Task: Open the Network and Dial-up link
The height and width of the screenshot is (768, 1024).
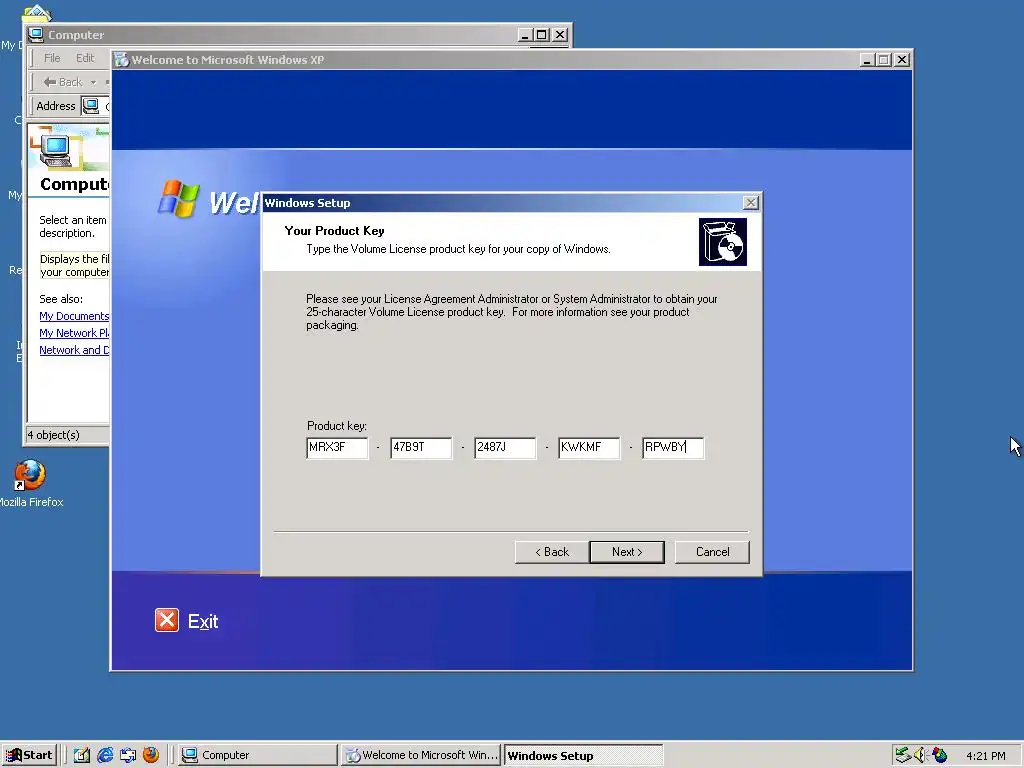Action: (74, 350)
